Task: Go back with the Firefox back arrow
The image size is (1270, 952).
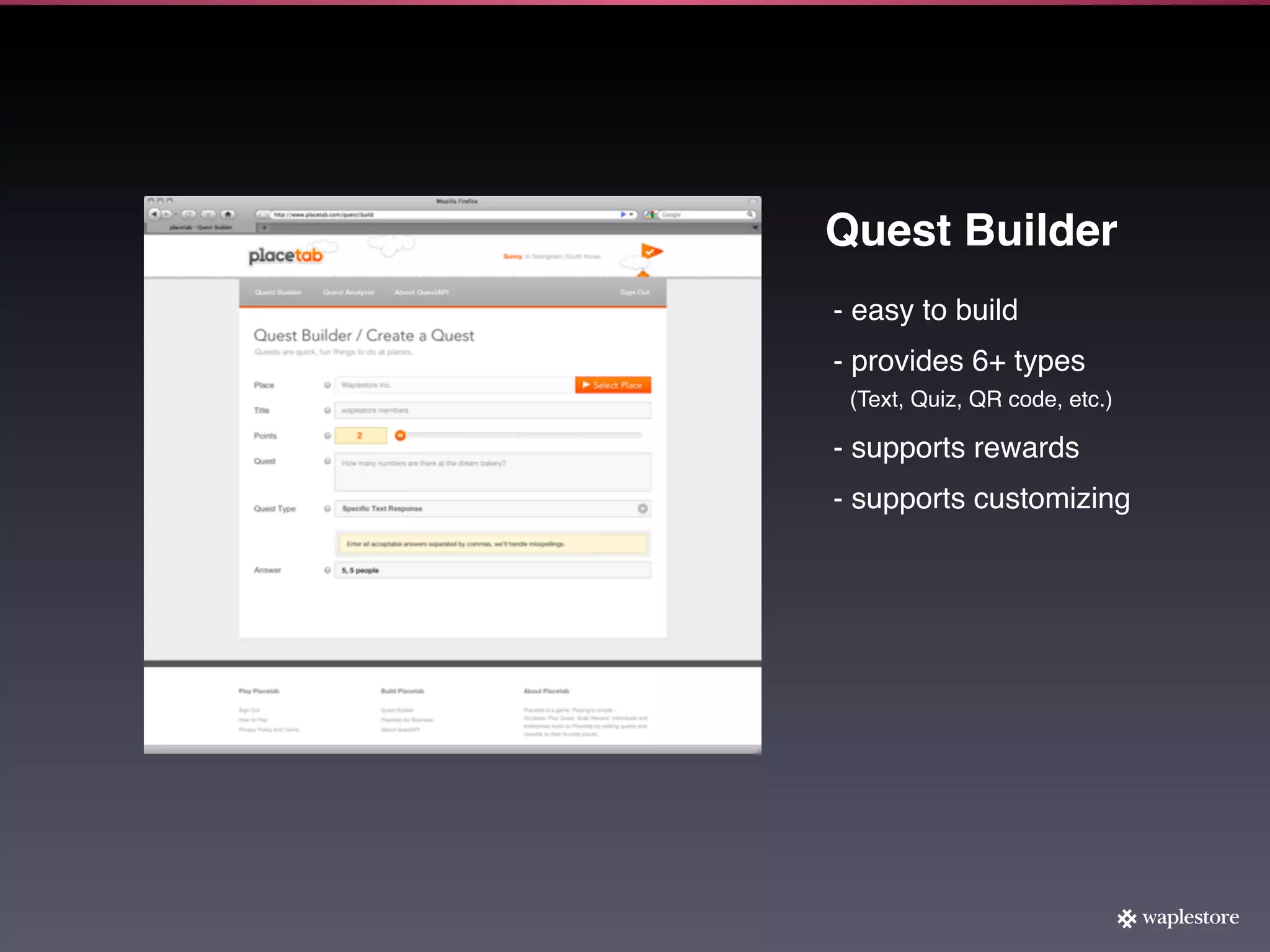Action: click(x=154, y=214)
